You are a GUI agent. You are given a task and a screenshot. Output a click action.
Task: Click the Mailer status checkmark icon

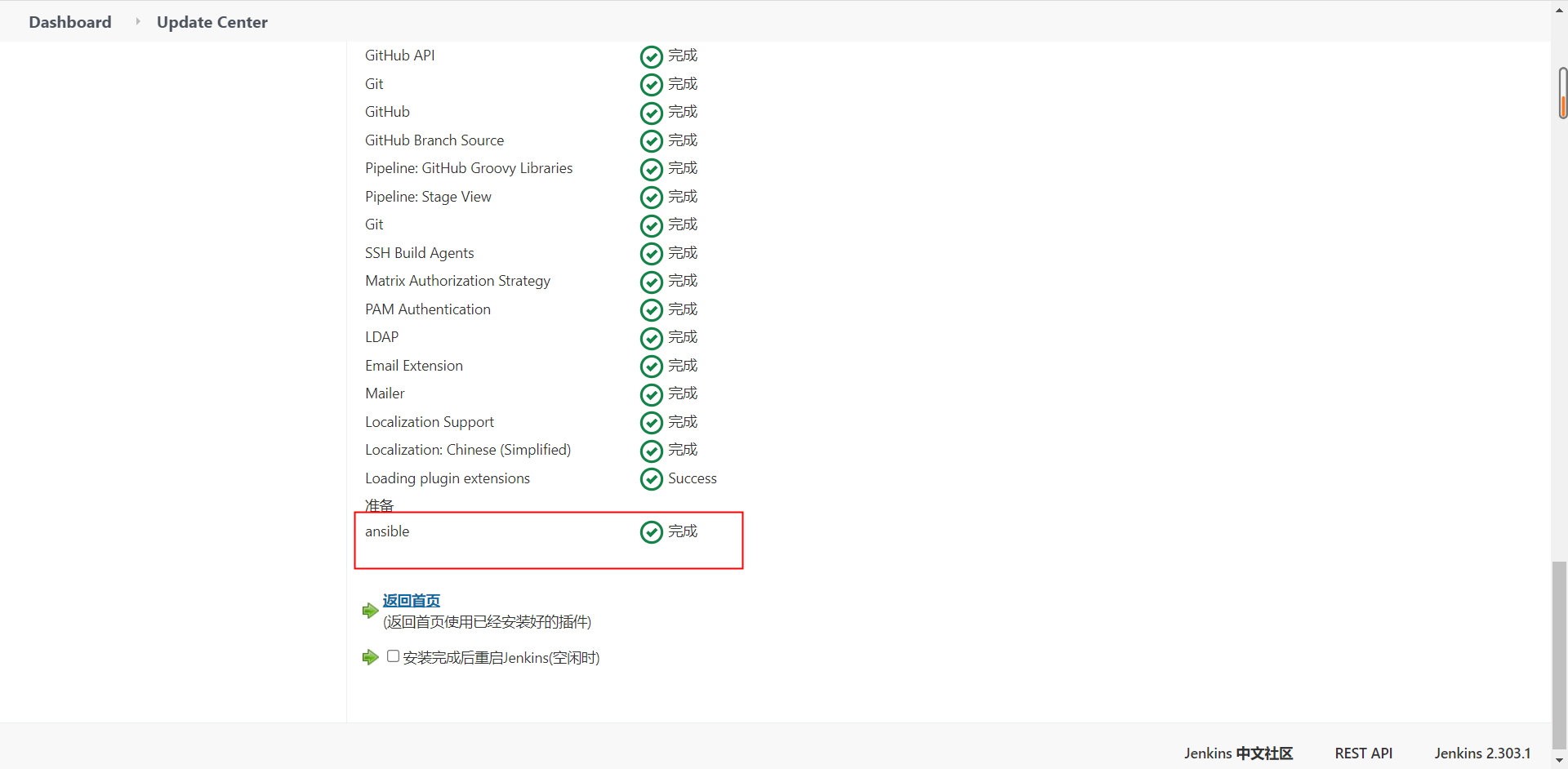point(651,394)
